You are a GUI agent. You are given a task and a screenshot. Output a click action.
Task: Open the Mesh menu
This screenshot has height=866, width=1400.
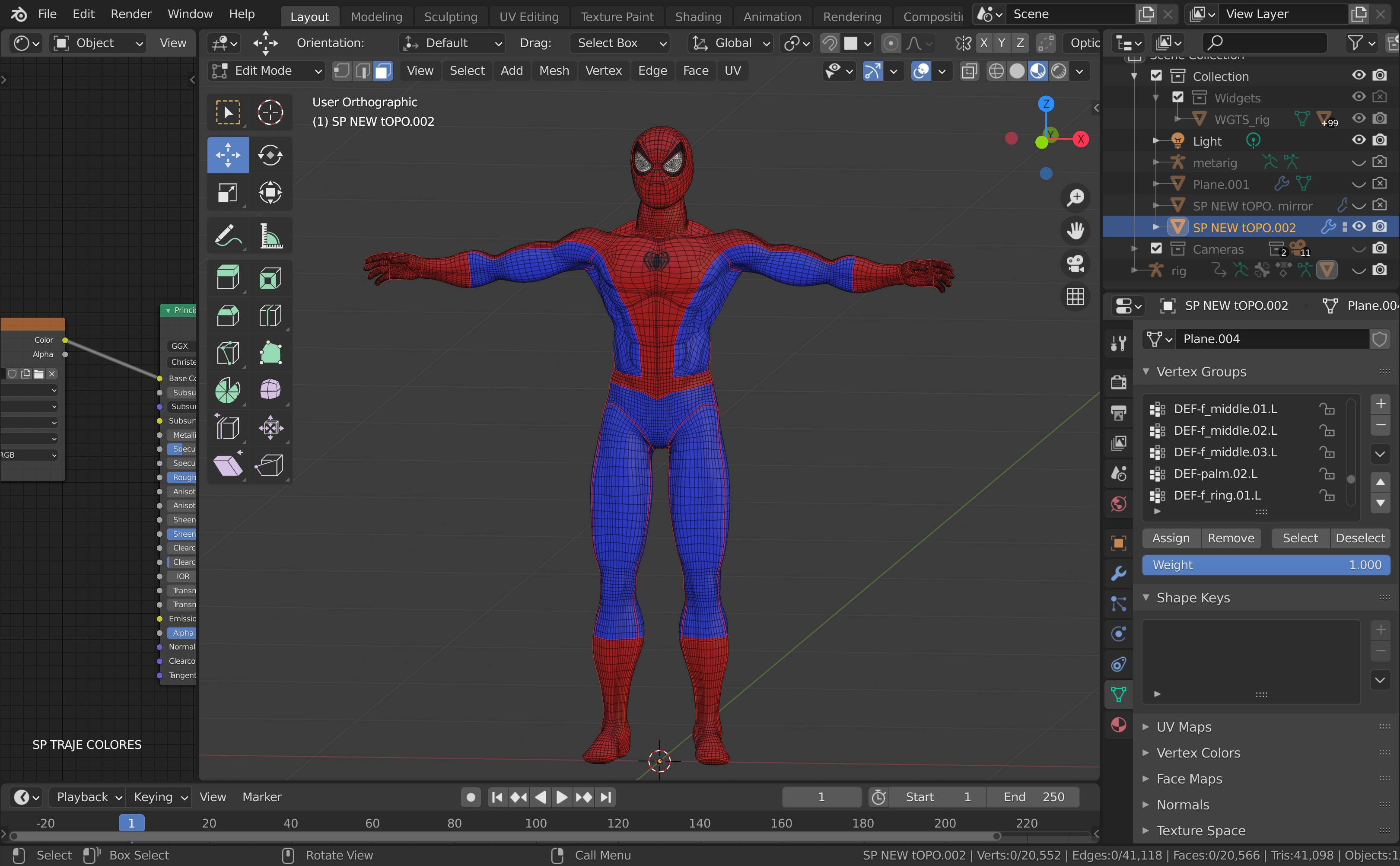tap(554, 71)
